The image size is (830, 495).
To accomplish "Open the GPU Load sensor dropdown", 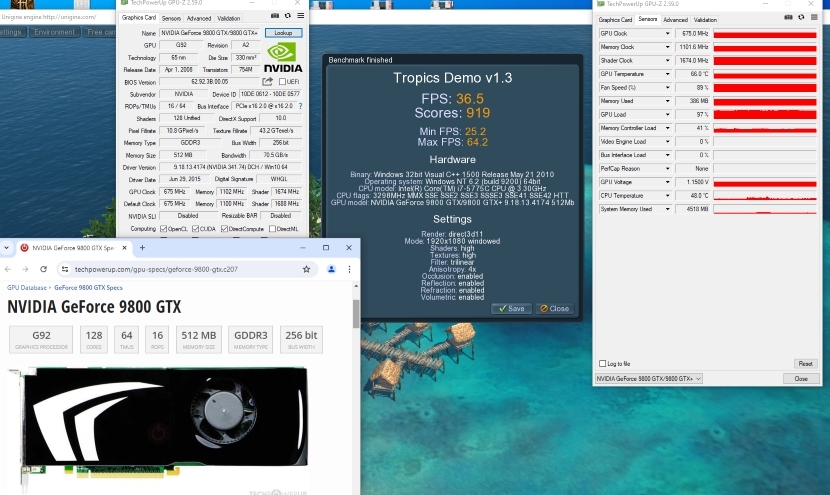I will (667, 114).
